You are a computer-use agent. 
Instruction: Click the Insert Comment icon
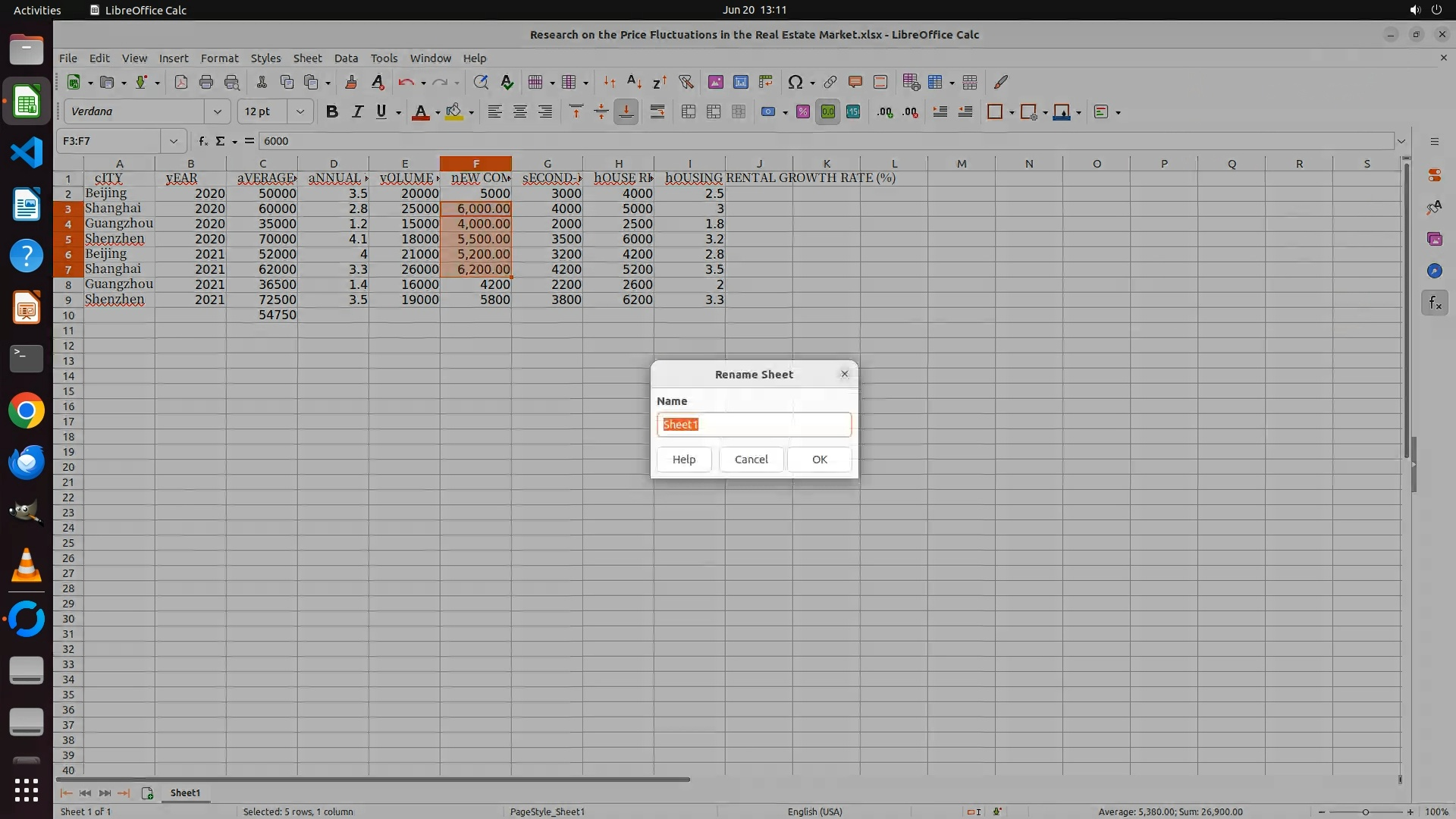pos(855,83)
